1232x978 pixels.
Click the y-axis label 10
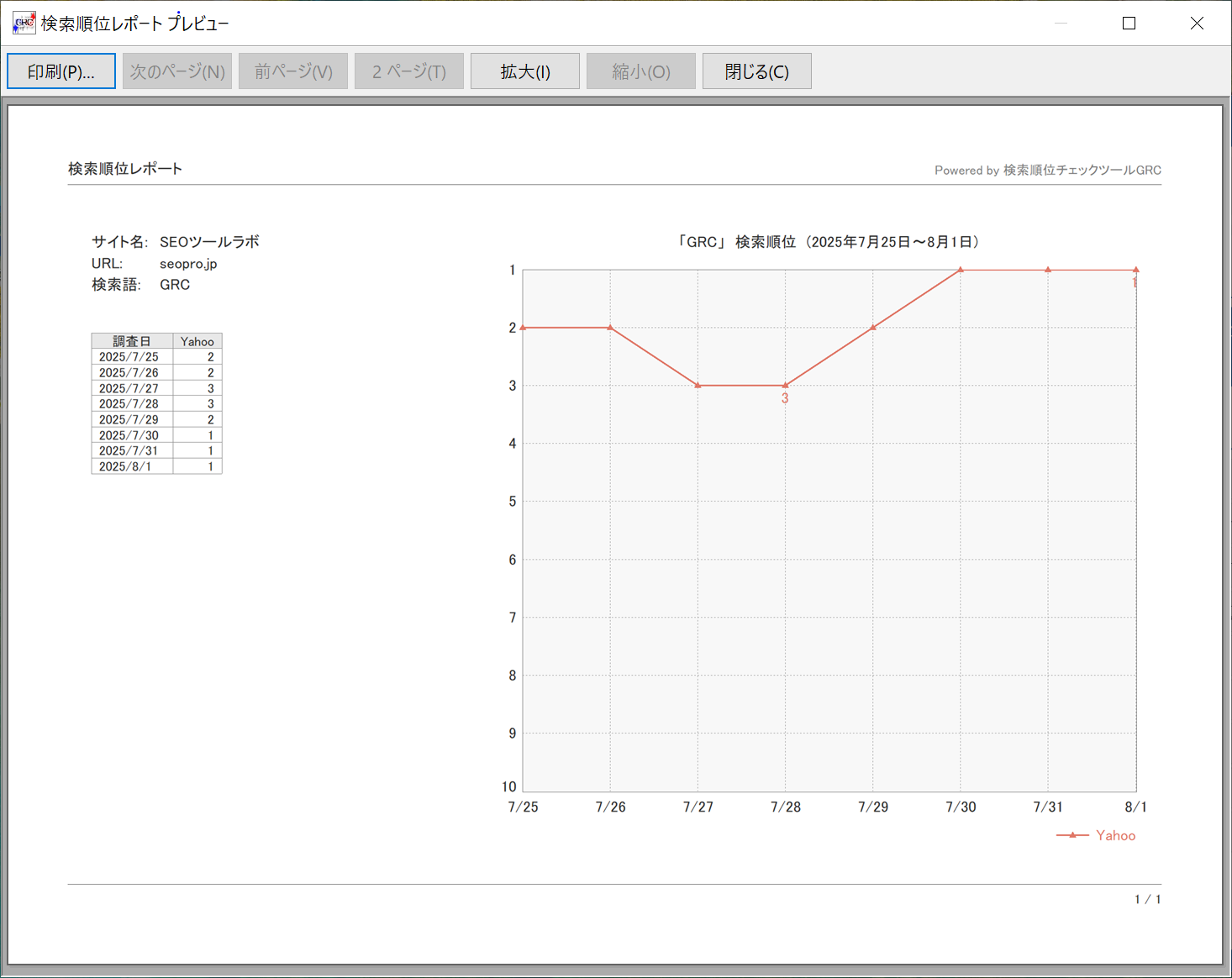pos(509,786)
